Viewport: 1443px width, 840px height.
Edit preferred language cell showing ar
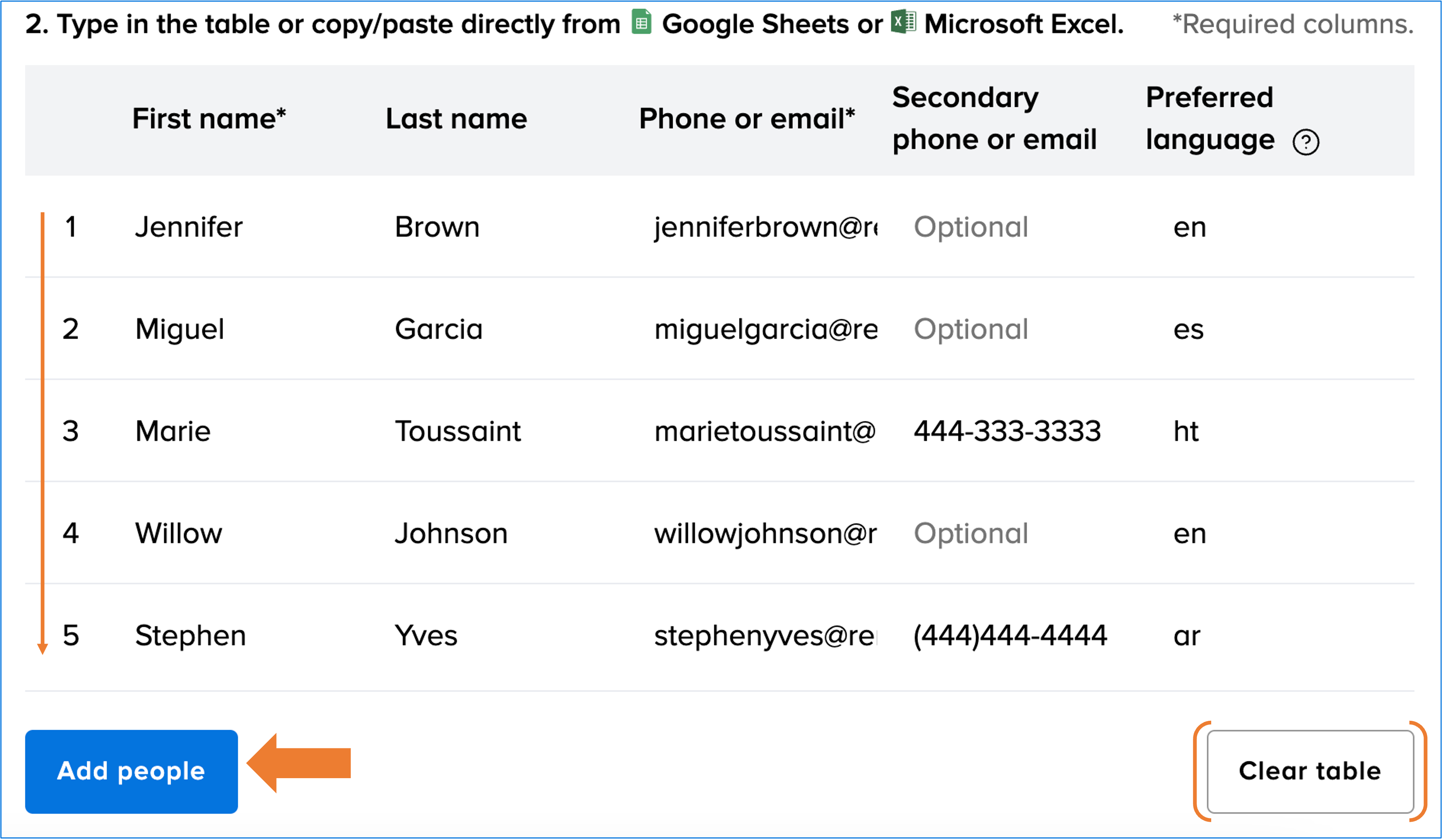[1187, 636]
